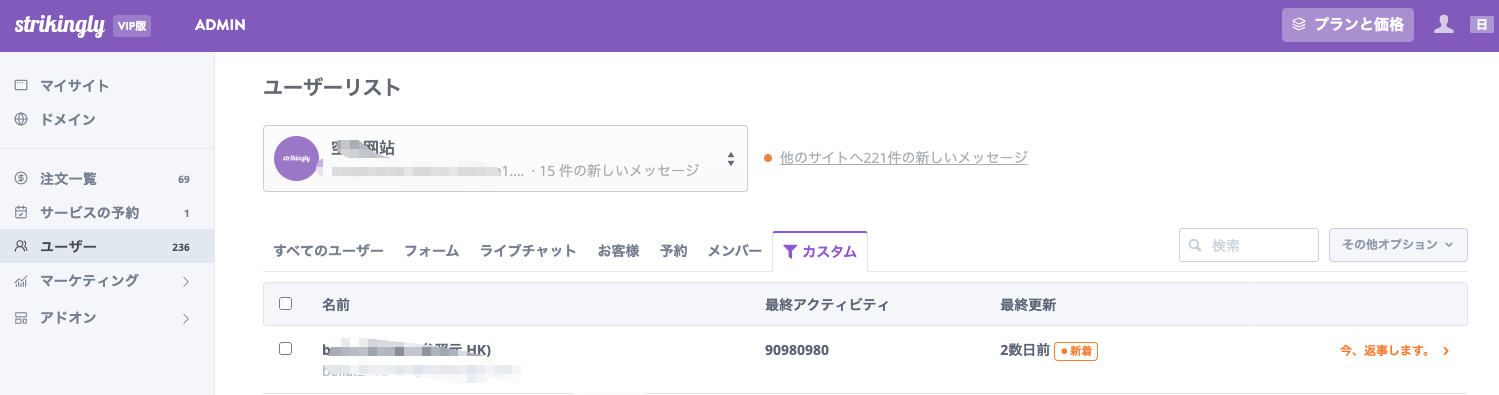Click the strikingly logo in header
Image resolution: width=1499 pixels, height=395 pixels.
[60, 25]
